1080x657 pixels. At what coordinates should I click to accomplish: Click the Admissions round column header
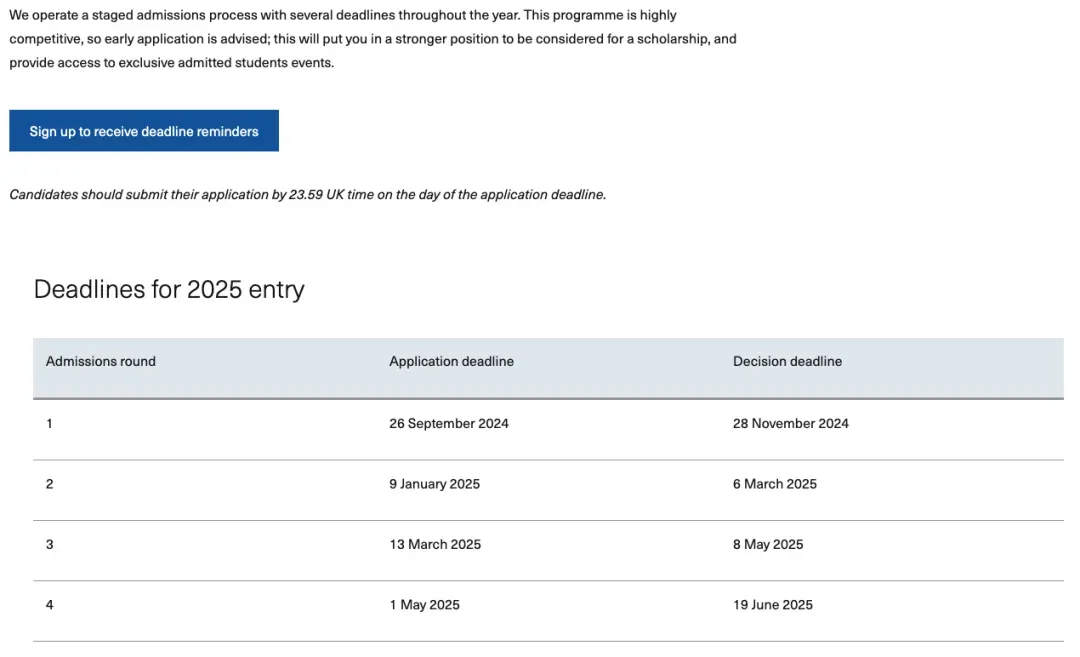[101, 361]
